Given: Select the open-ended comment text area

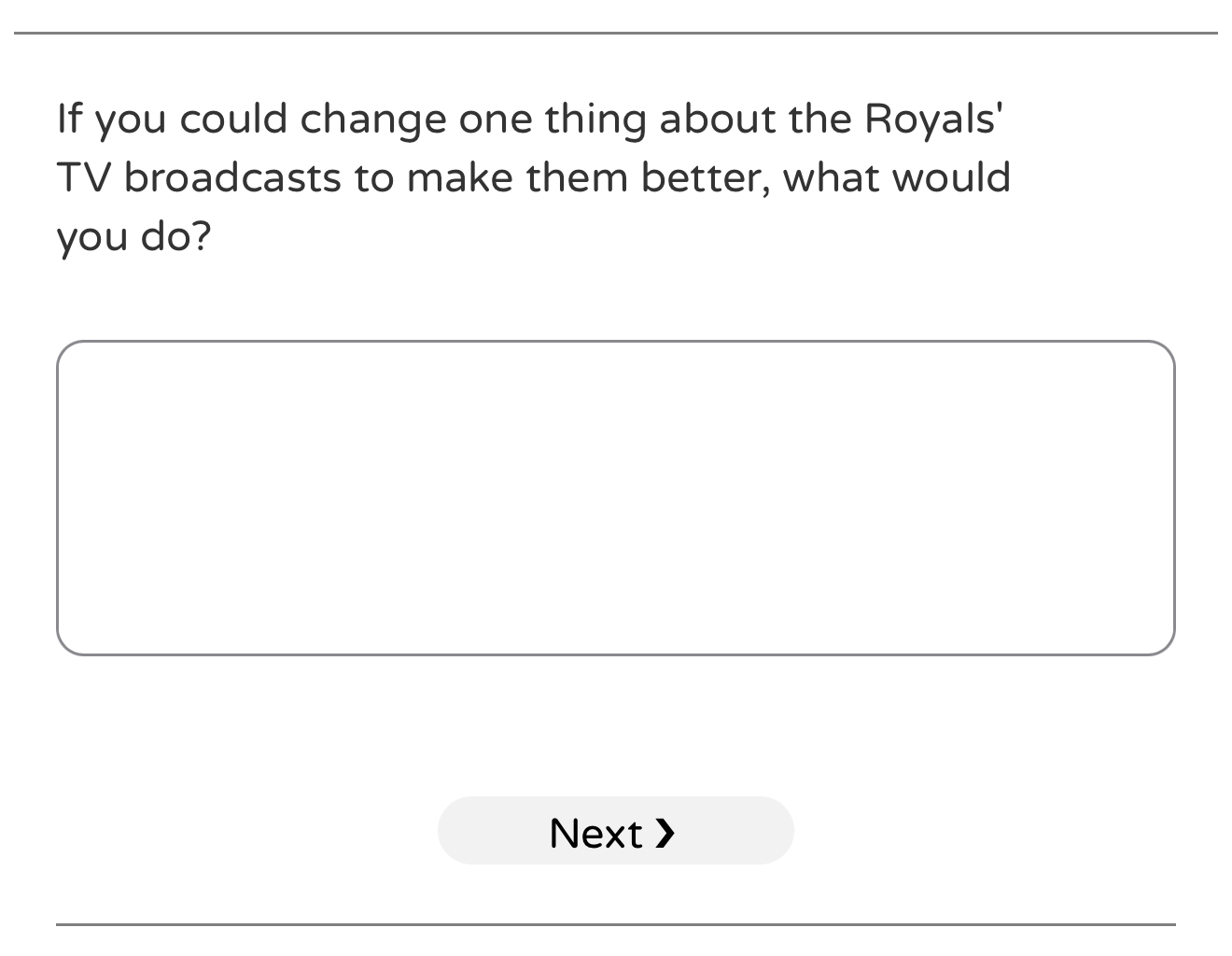Looking at the screenshot, I should pyautogui.click(x=615, y=498).
